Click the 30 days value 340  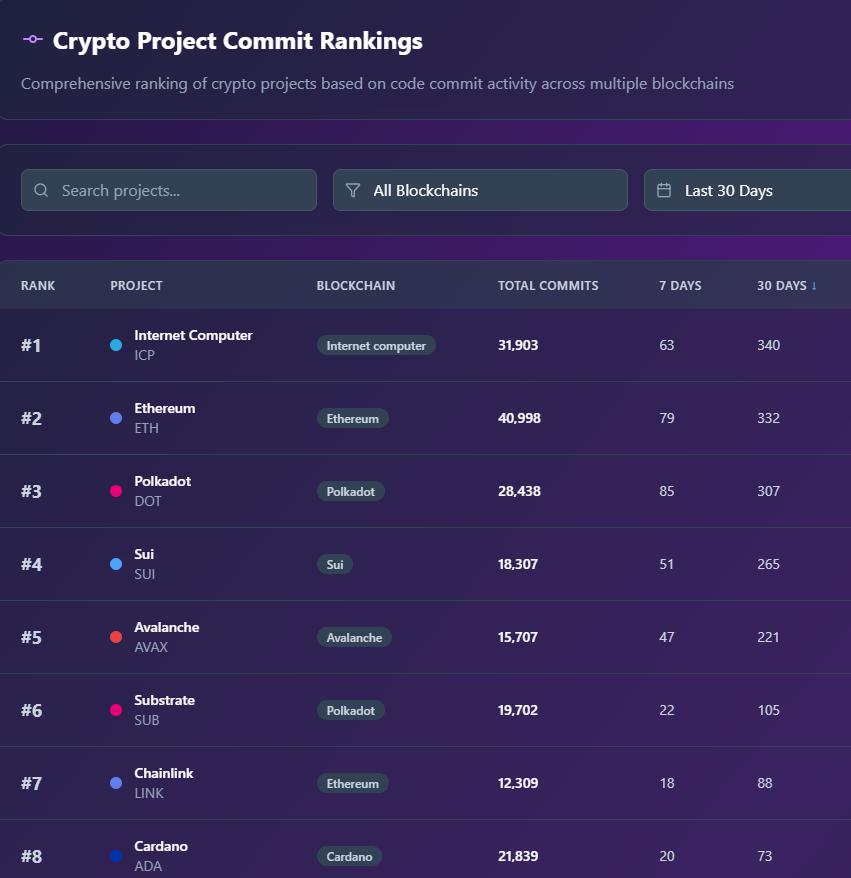768,345
